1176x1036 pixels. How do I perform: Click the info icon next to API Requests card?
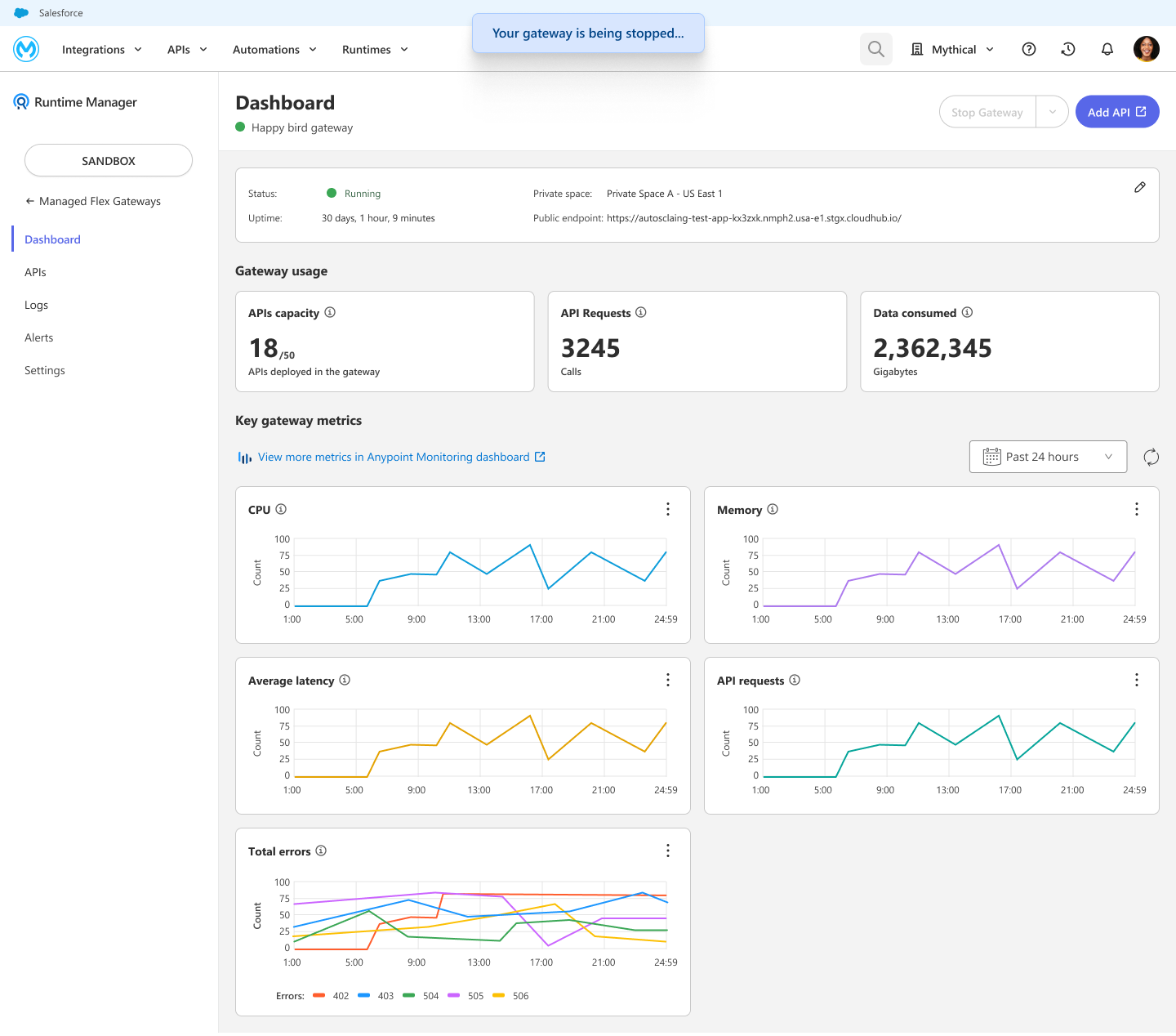pos(641,312)
